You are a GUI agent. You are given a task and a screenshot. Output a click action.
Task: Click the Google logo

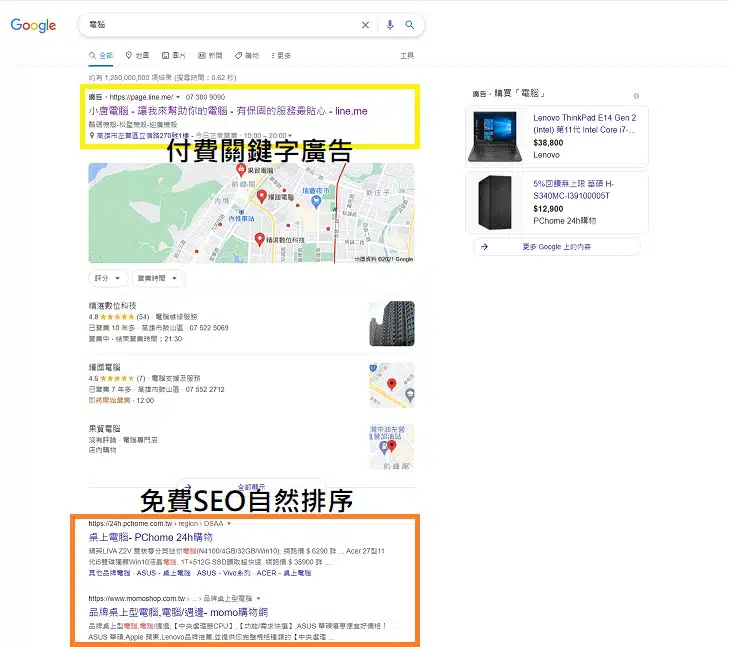pyautogui.click(x=33, y=25)
